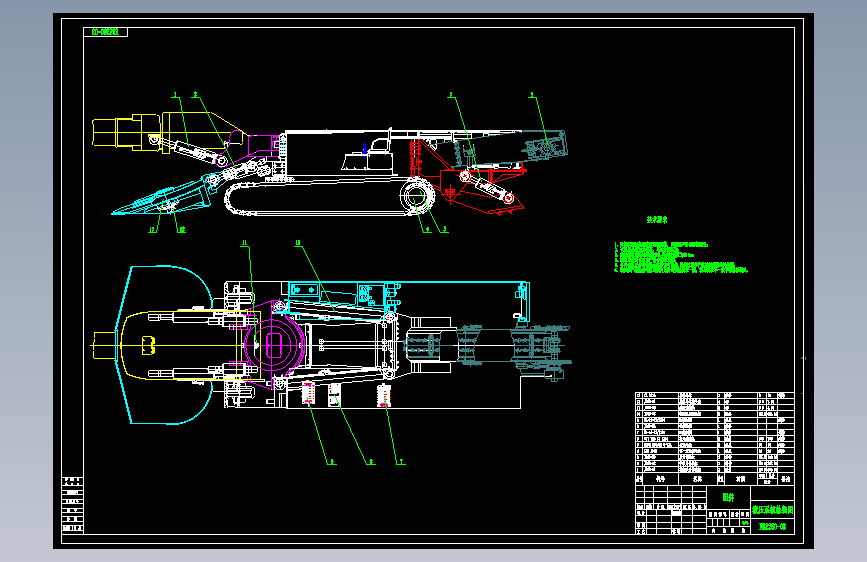Click the green drawing title in the title block
Image resolution: width=867 pixels, height=562 pixels.
coord(772,510)
